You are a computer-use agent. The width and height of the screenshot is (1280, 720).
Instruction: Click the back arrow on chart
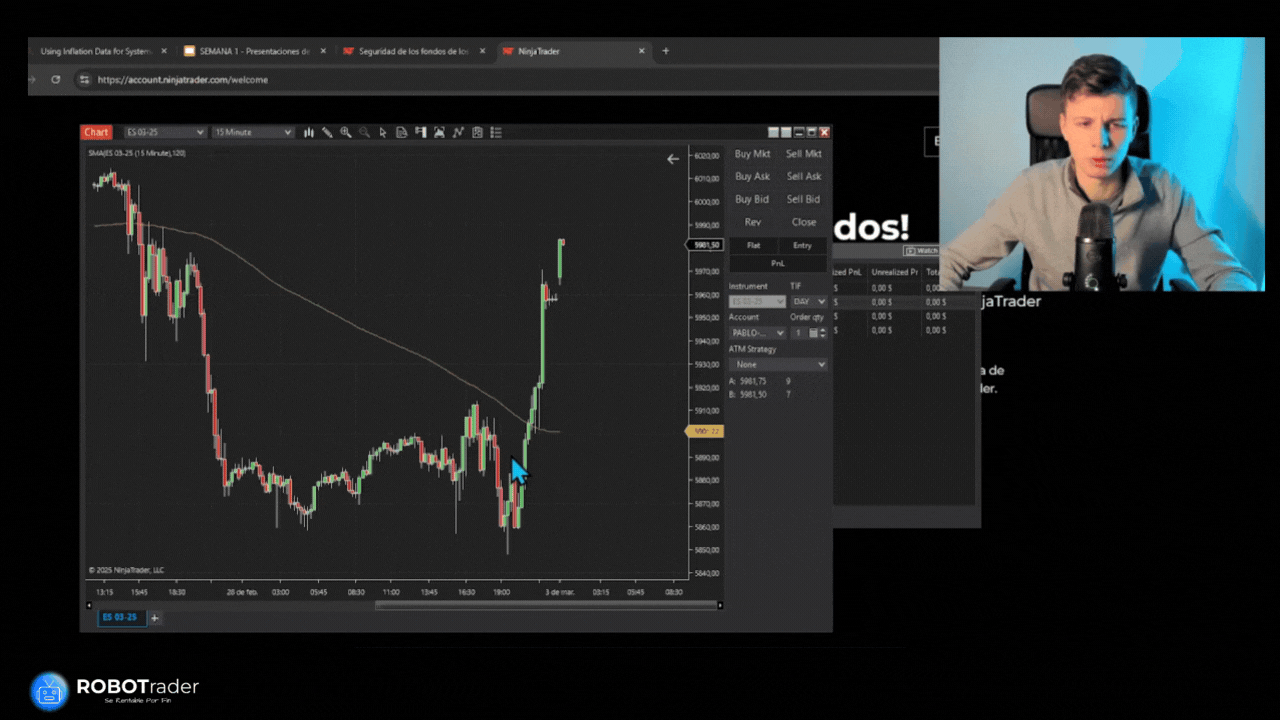point(673,159)
